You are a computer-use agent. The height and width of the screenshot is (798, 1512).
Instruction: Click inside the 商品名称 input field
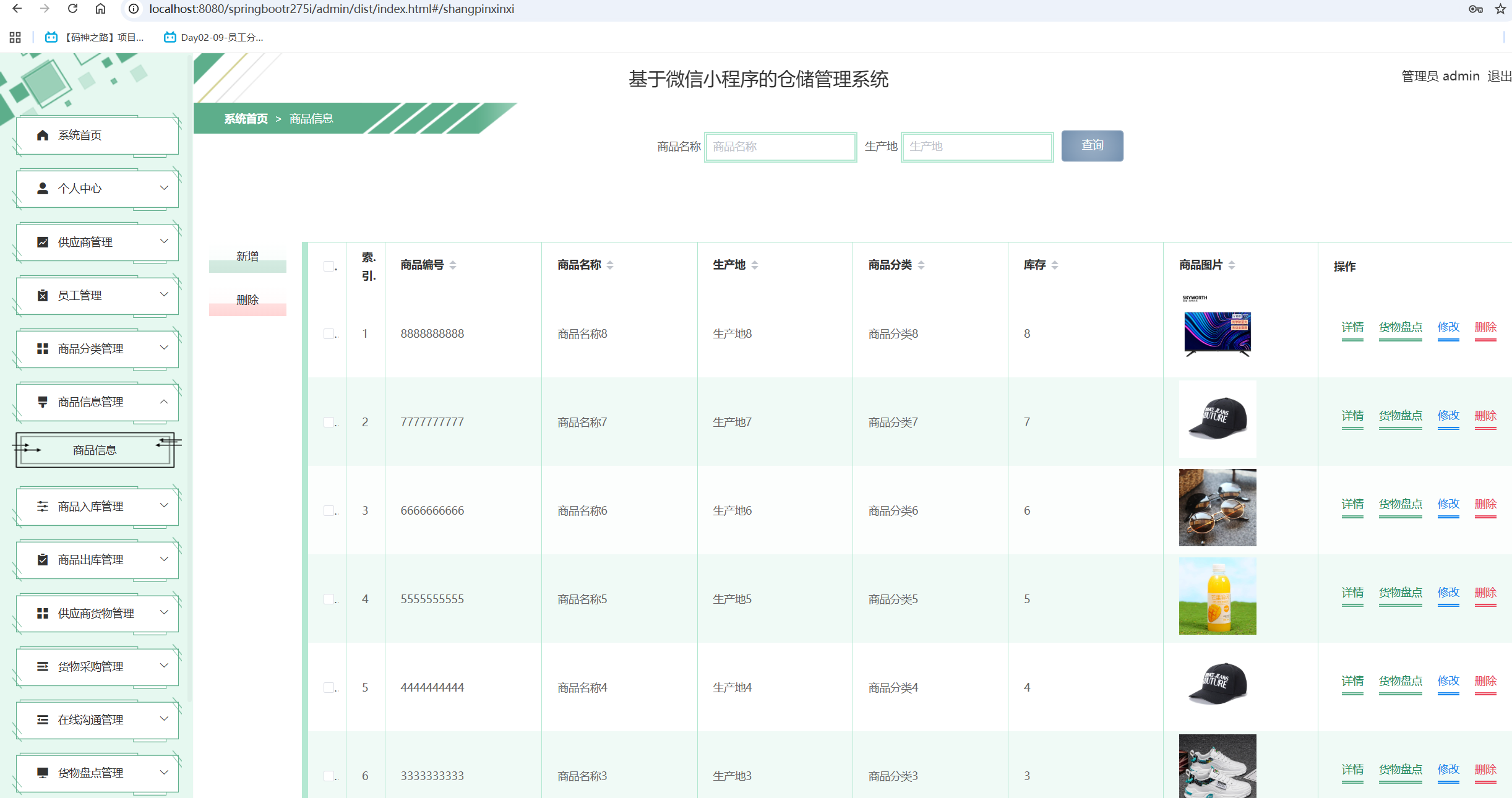pyautogui.click(x=780, y=147)
